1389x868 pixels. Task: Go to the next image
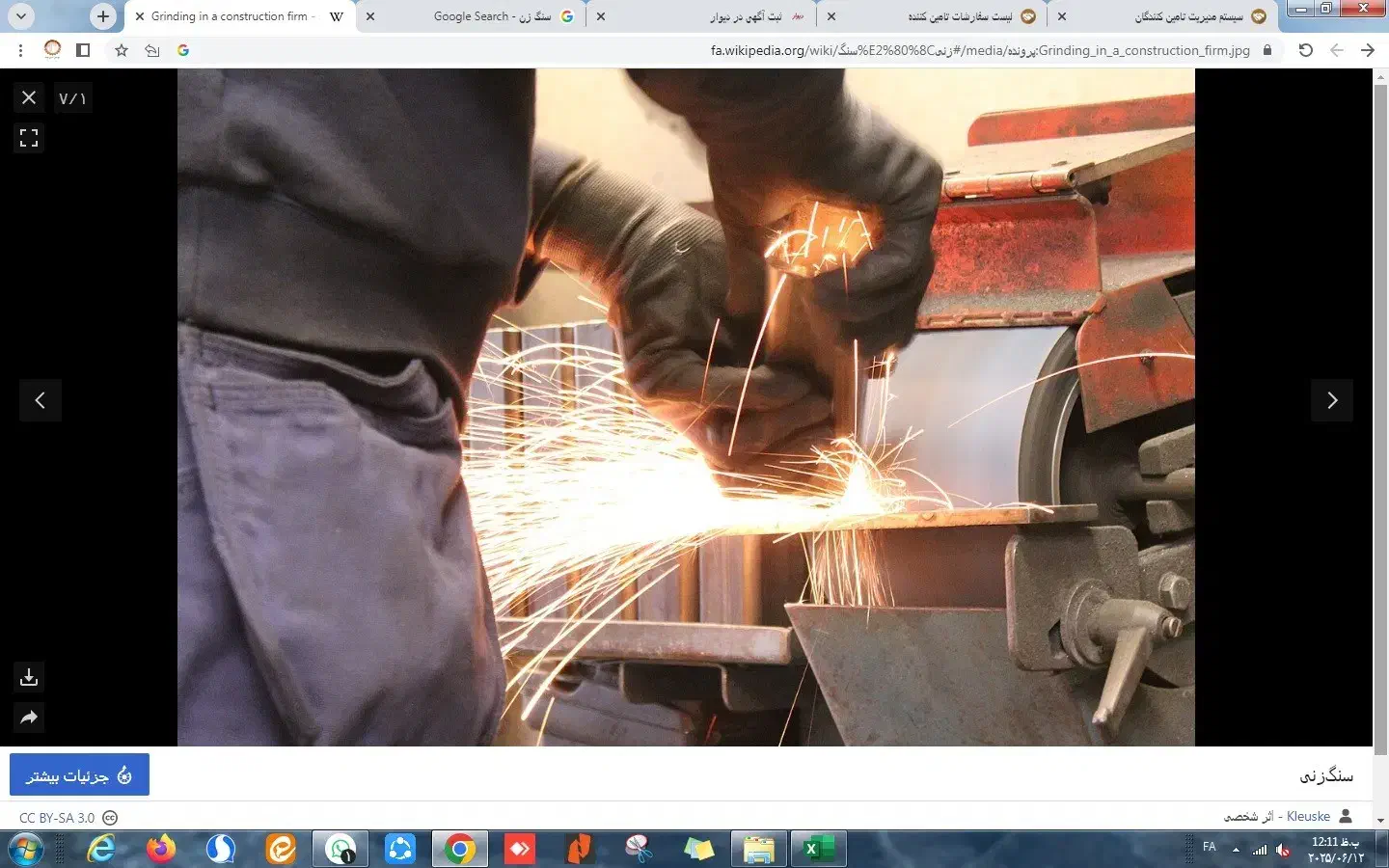(x=1331, y=400)
